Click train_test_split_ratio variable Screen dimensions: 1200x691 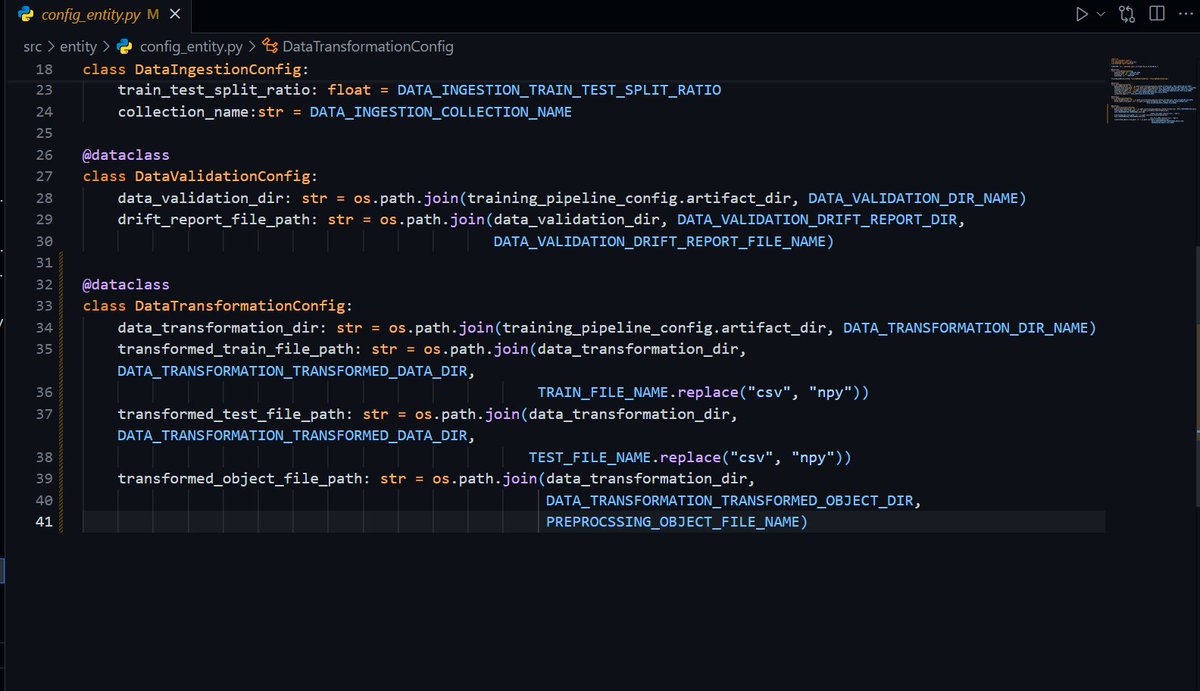(x=213, y=90)
